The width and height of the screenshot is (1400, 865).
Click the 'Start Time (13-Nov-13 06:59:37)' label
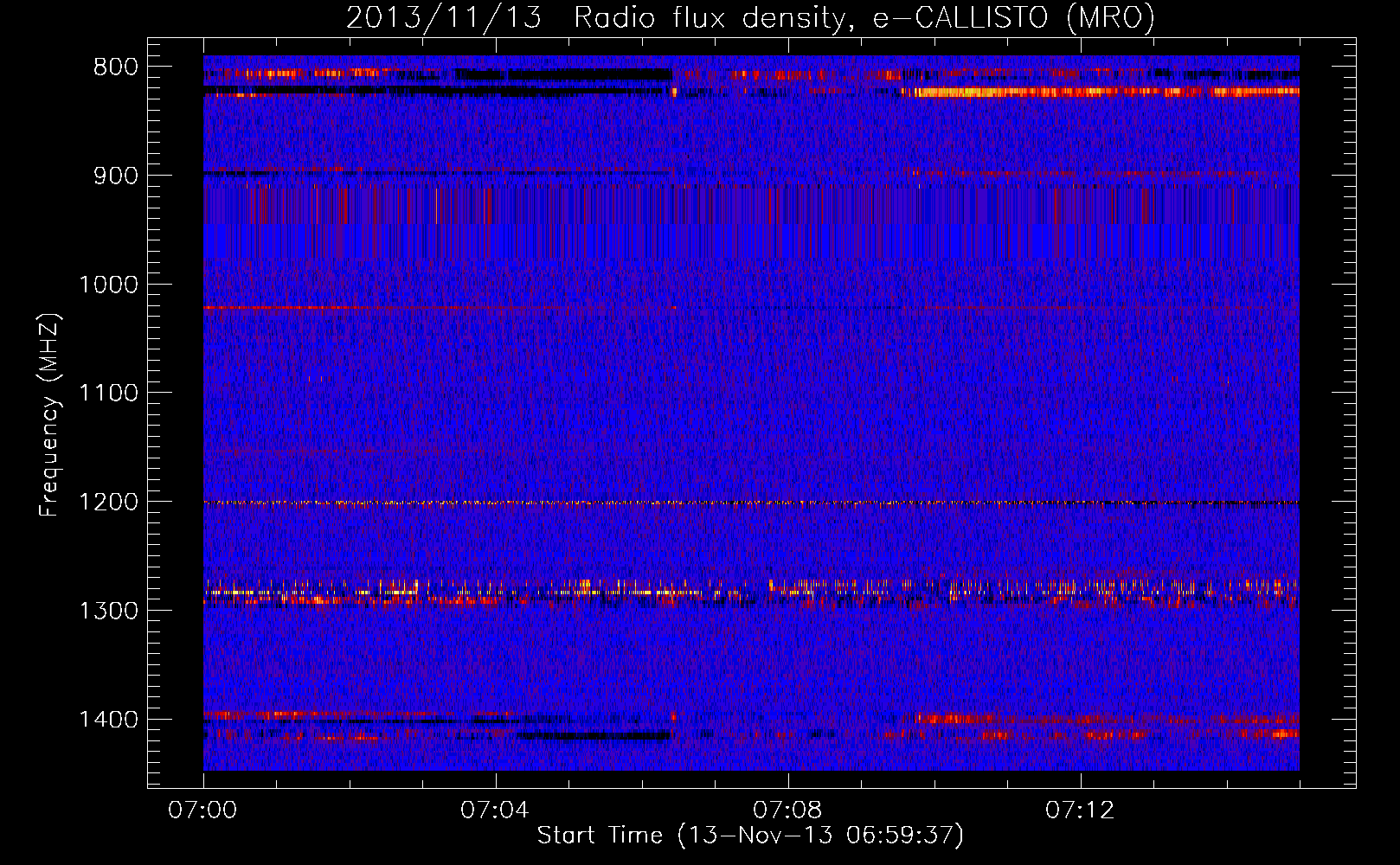(750, 836)
